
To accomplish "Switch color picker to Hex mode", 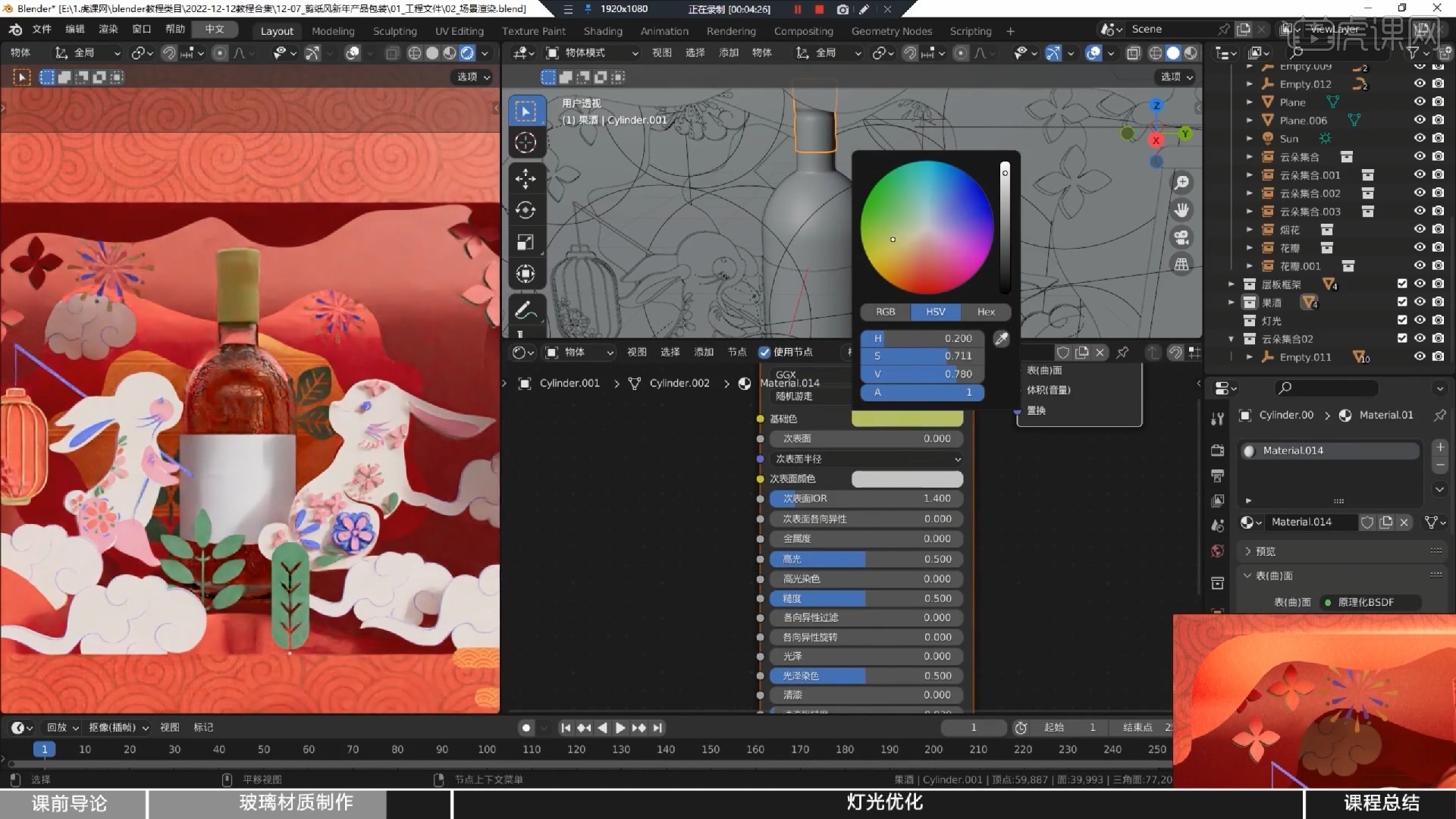I will (986, 312).
